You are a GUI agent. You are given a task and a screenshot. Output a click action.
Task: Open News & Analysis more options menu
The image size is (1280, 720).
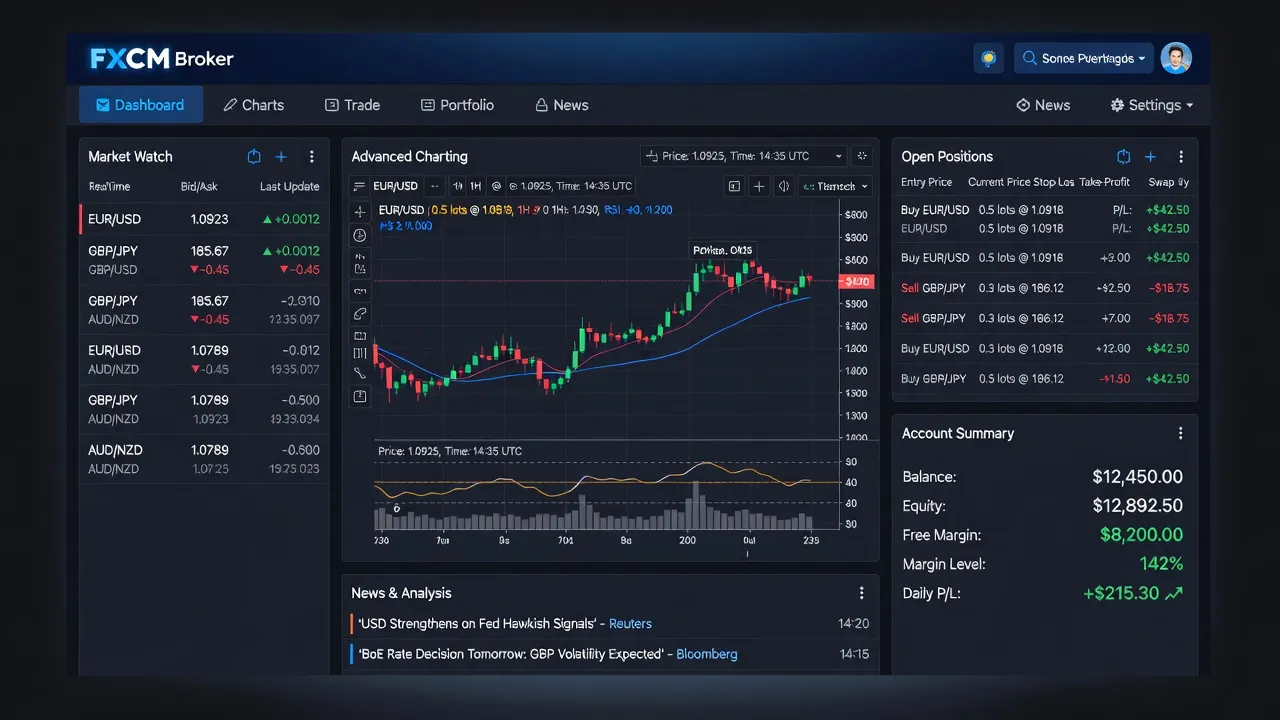[x=862, y=593]
